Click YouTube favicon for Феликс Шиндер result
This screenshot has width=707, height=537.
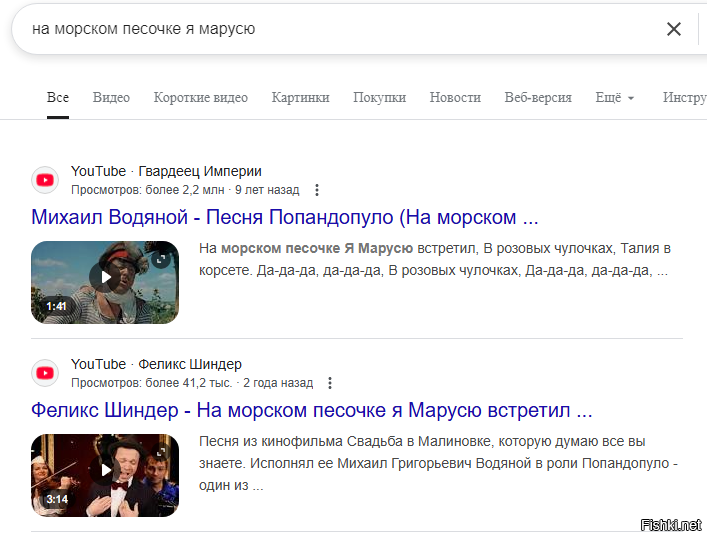pos(45,373)
